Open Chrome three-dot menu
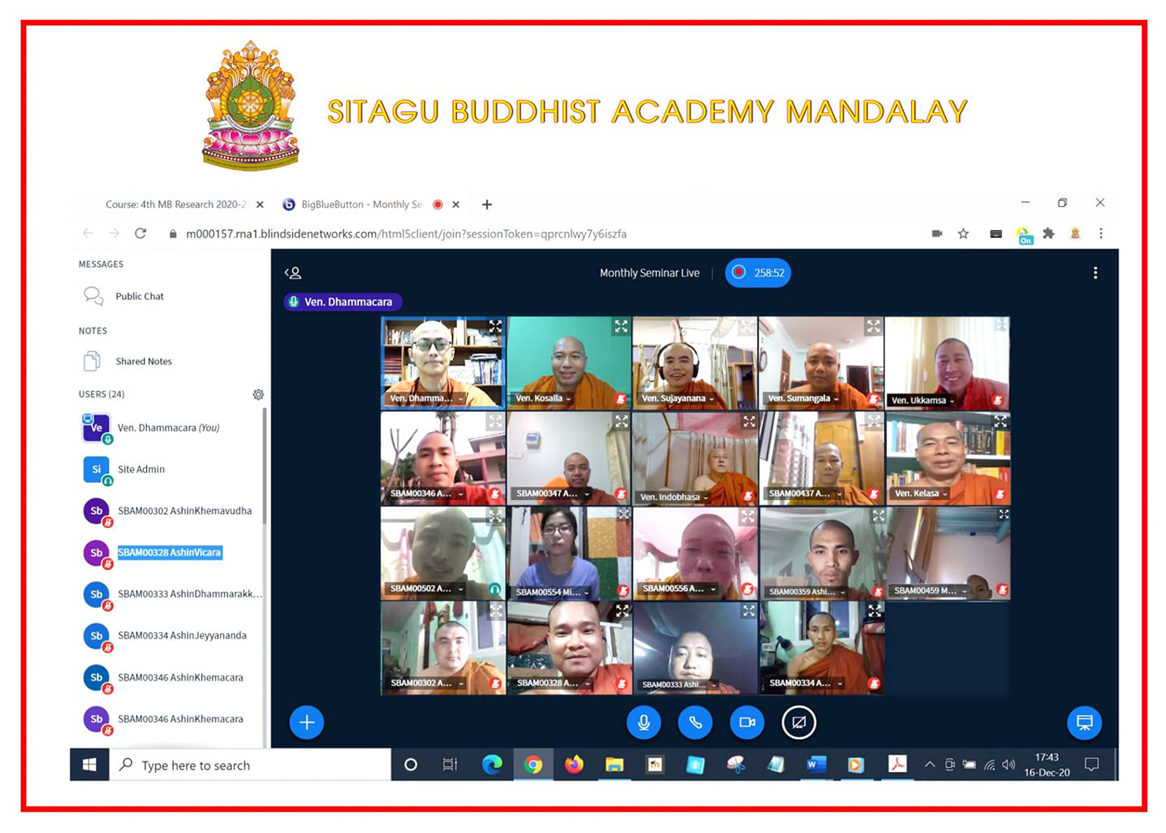 1101,234
